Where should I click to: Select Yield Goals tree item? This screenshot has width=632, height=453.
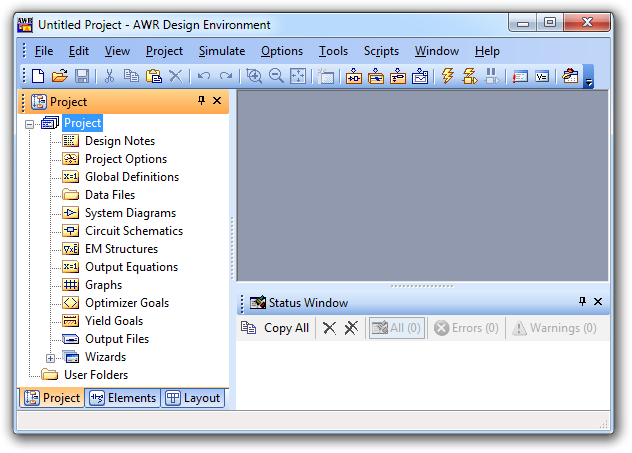pyautogui.click(x=114, y=321)
